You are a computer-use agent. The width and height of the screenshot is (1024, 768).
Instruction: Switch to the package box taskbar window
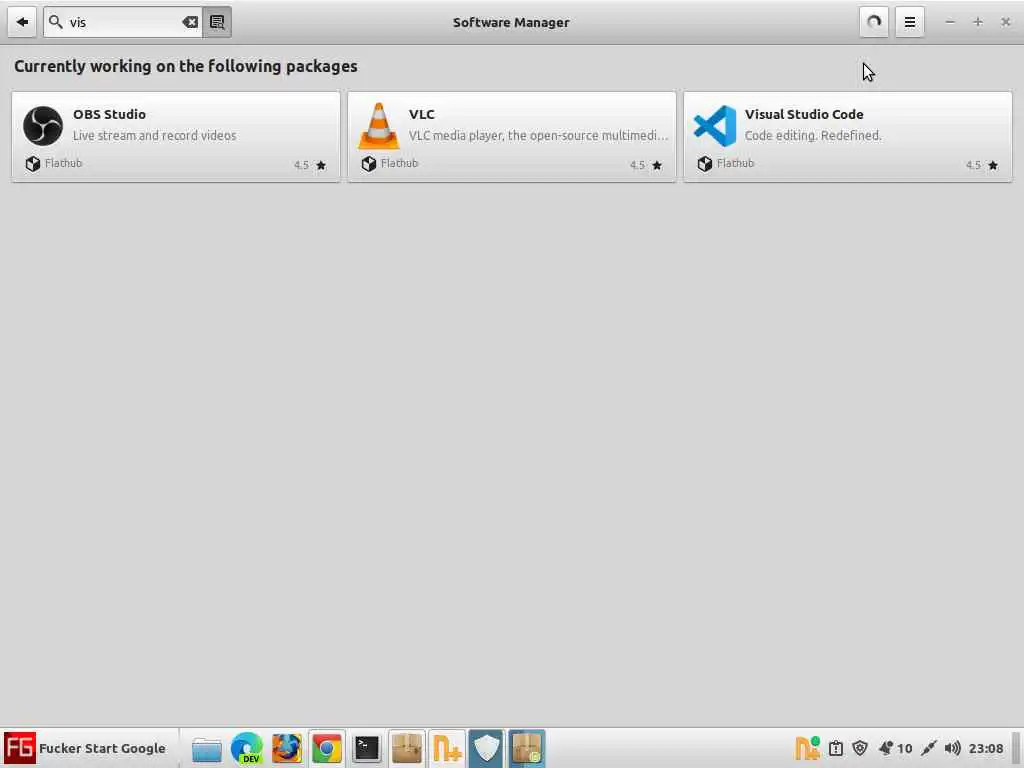(x=406, y=749)
